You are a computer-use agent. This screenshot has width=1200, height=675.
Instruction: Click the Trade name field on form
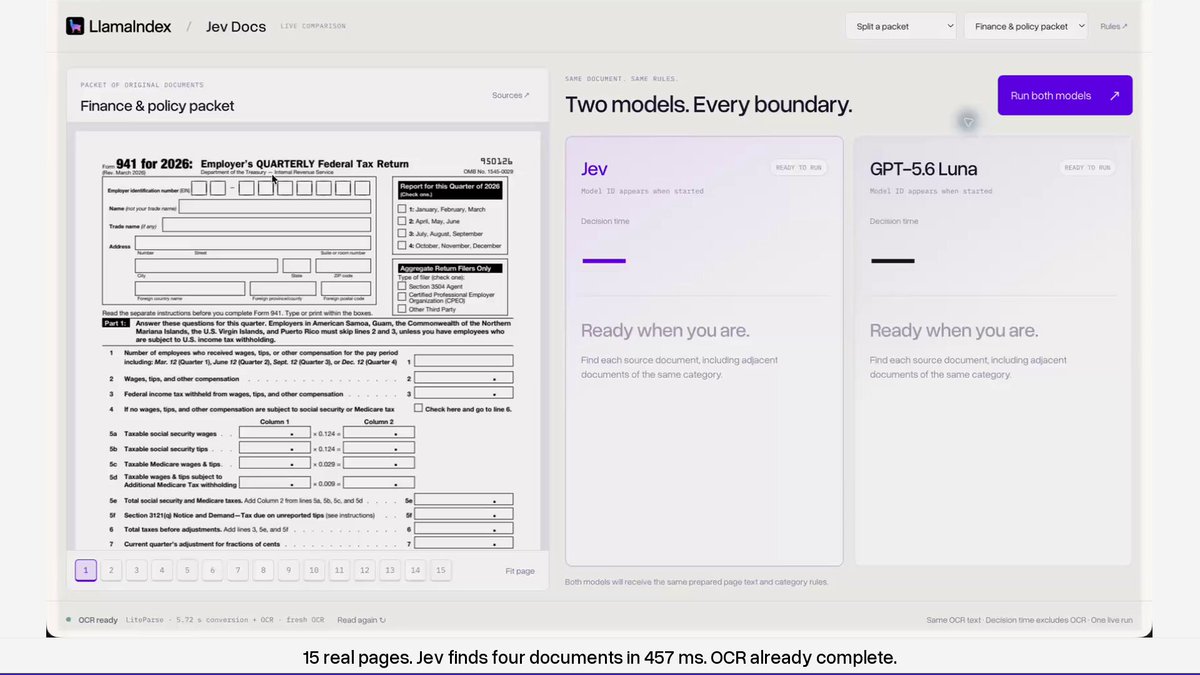pos(266,225)
